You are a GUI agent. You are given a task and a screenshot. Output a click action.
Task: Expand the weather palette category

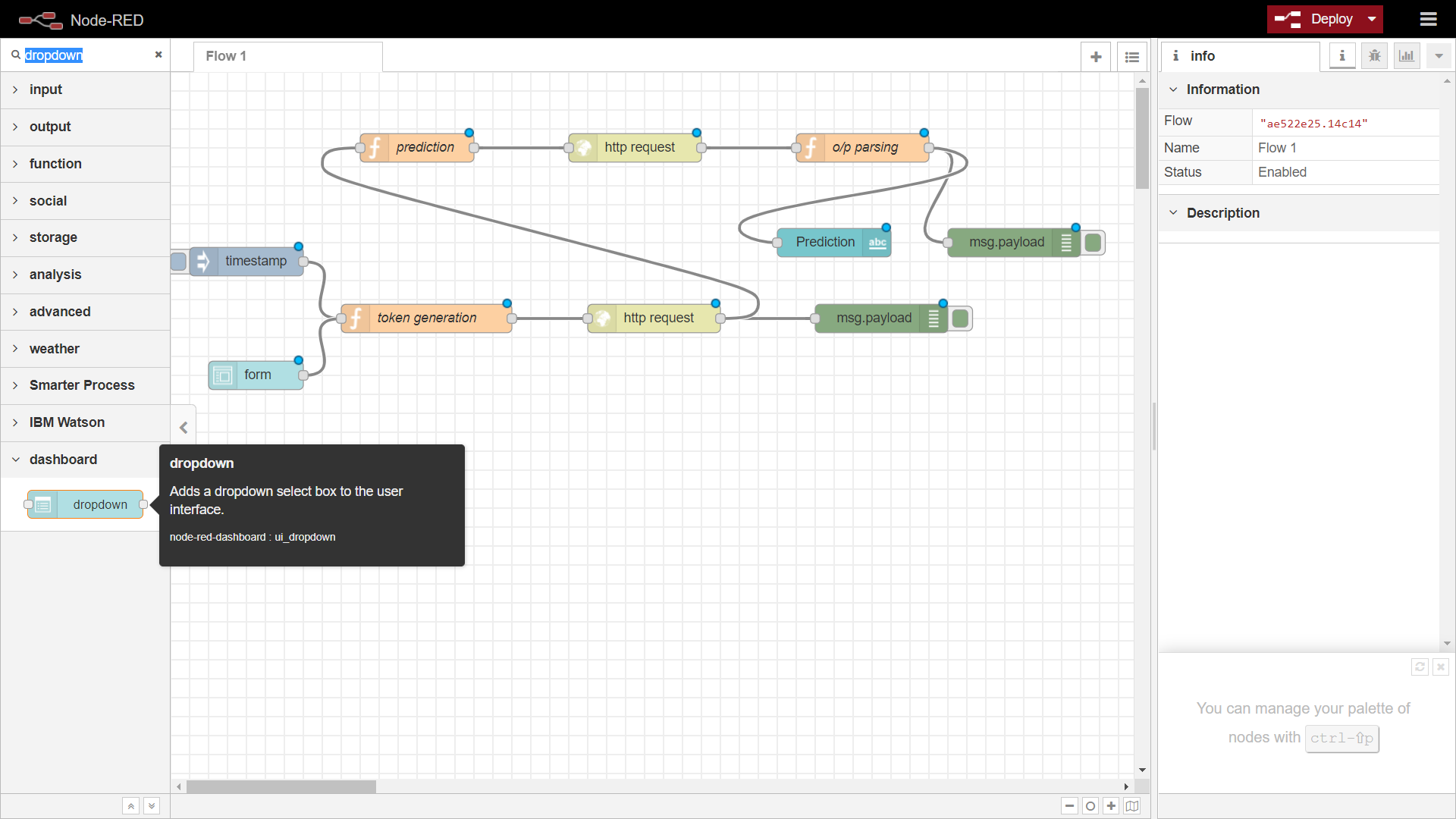[x=85, y=349]
